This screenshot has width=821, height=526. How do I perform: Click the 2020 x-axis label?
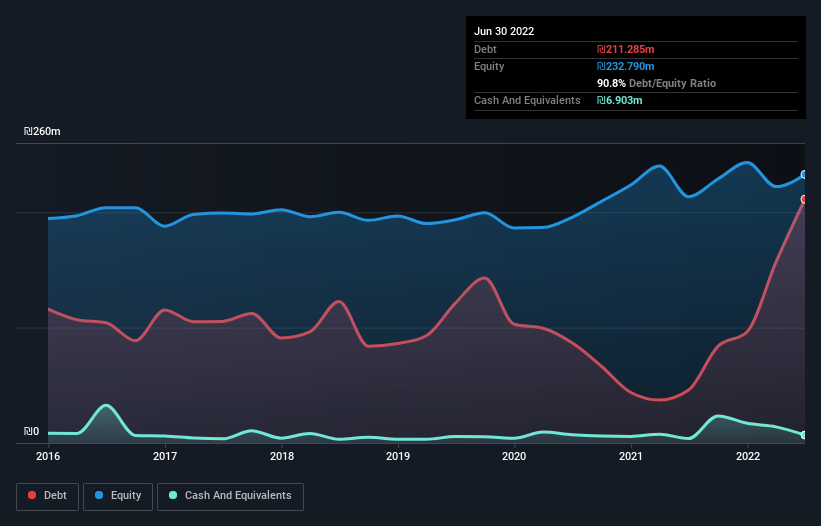pyautogui.click(x=514, y=456)
